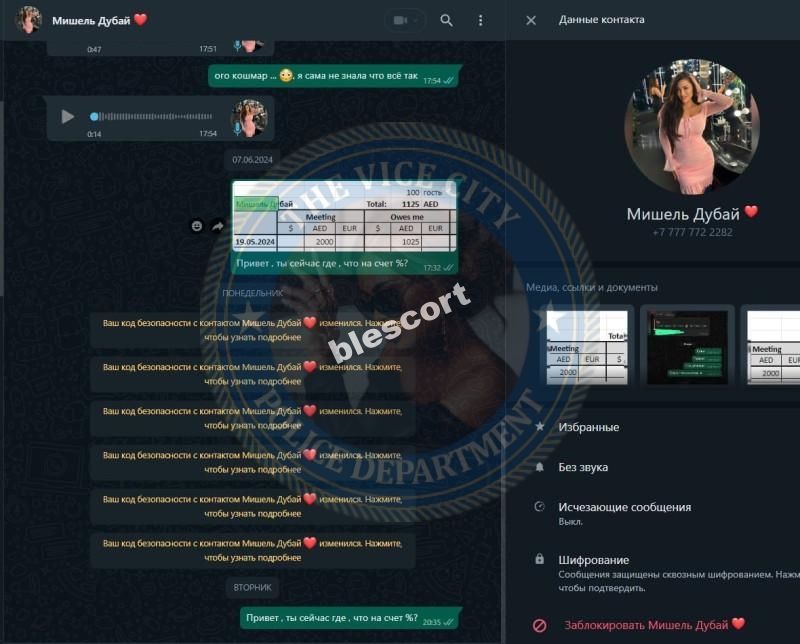The height and width of the screenshot is (644, 800).
Task: Play the 0:14 voice message
Action: tap(67, 116)
